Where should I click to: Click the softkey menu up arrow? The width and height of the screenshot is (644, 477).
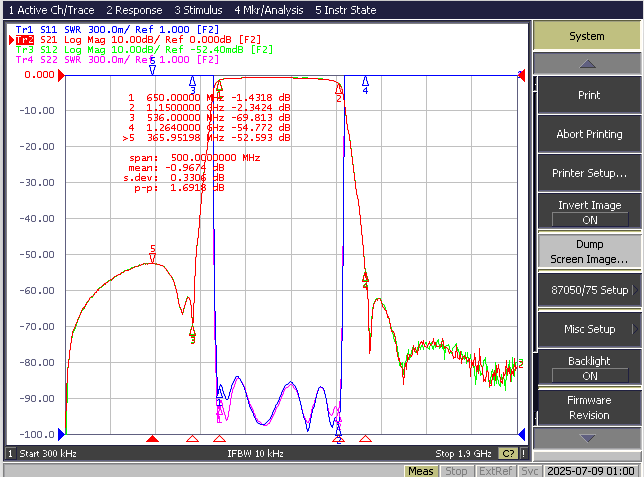(x=587, y=64)
